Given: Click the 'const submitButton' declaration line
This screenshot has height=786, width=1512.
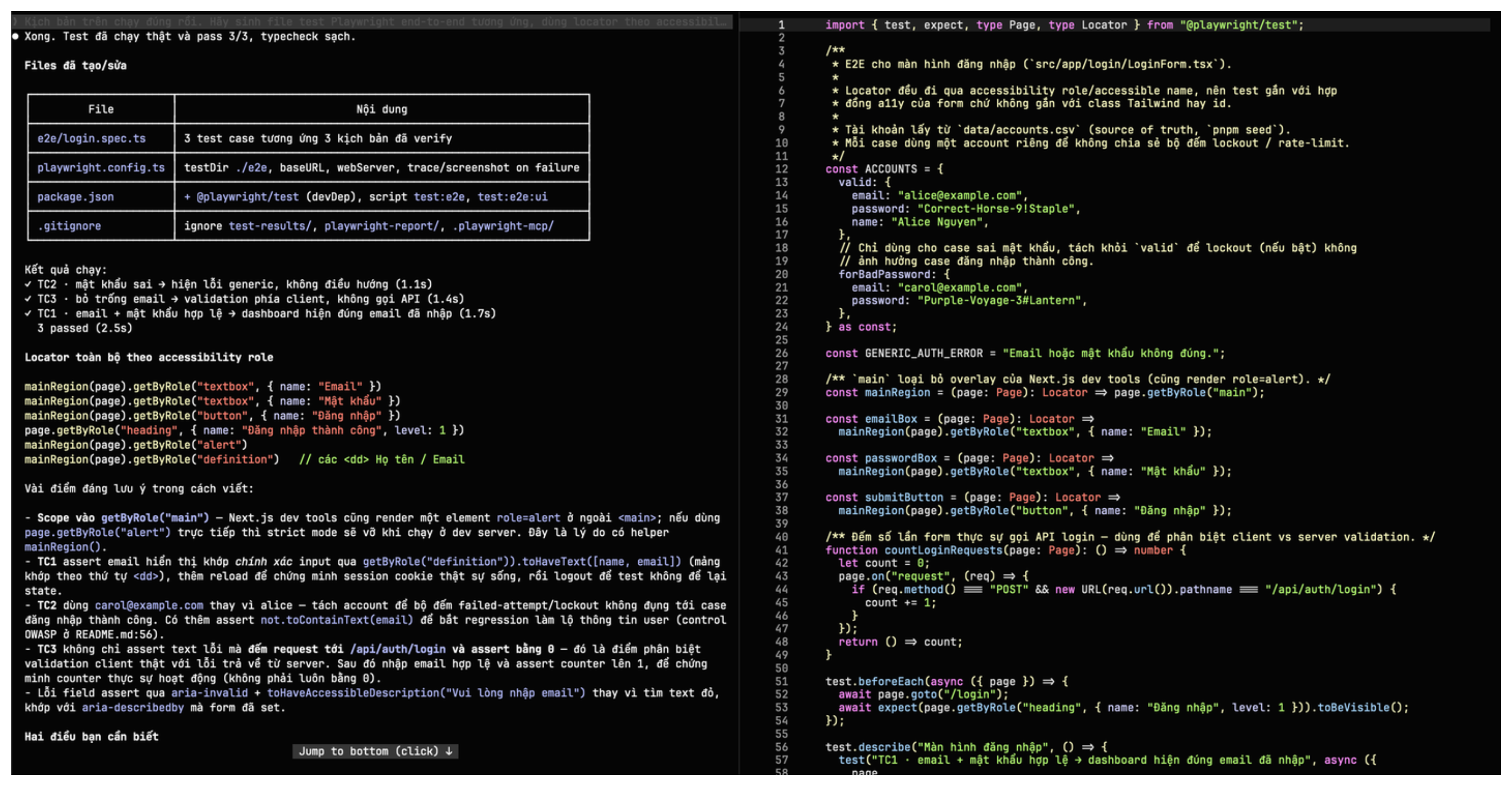Looking at the screenshot, I should coord(973,497).
